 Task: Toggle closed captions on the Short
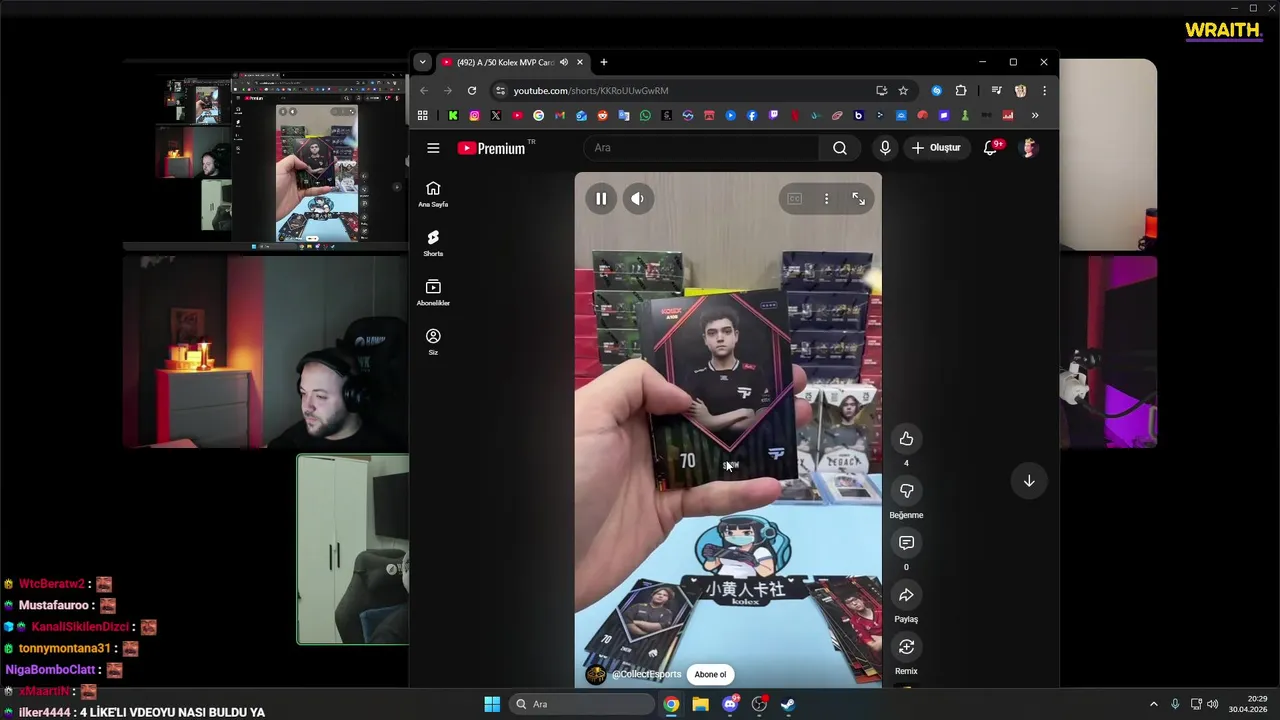pos(794,199)
